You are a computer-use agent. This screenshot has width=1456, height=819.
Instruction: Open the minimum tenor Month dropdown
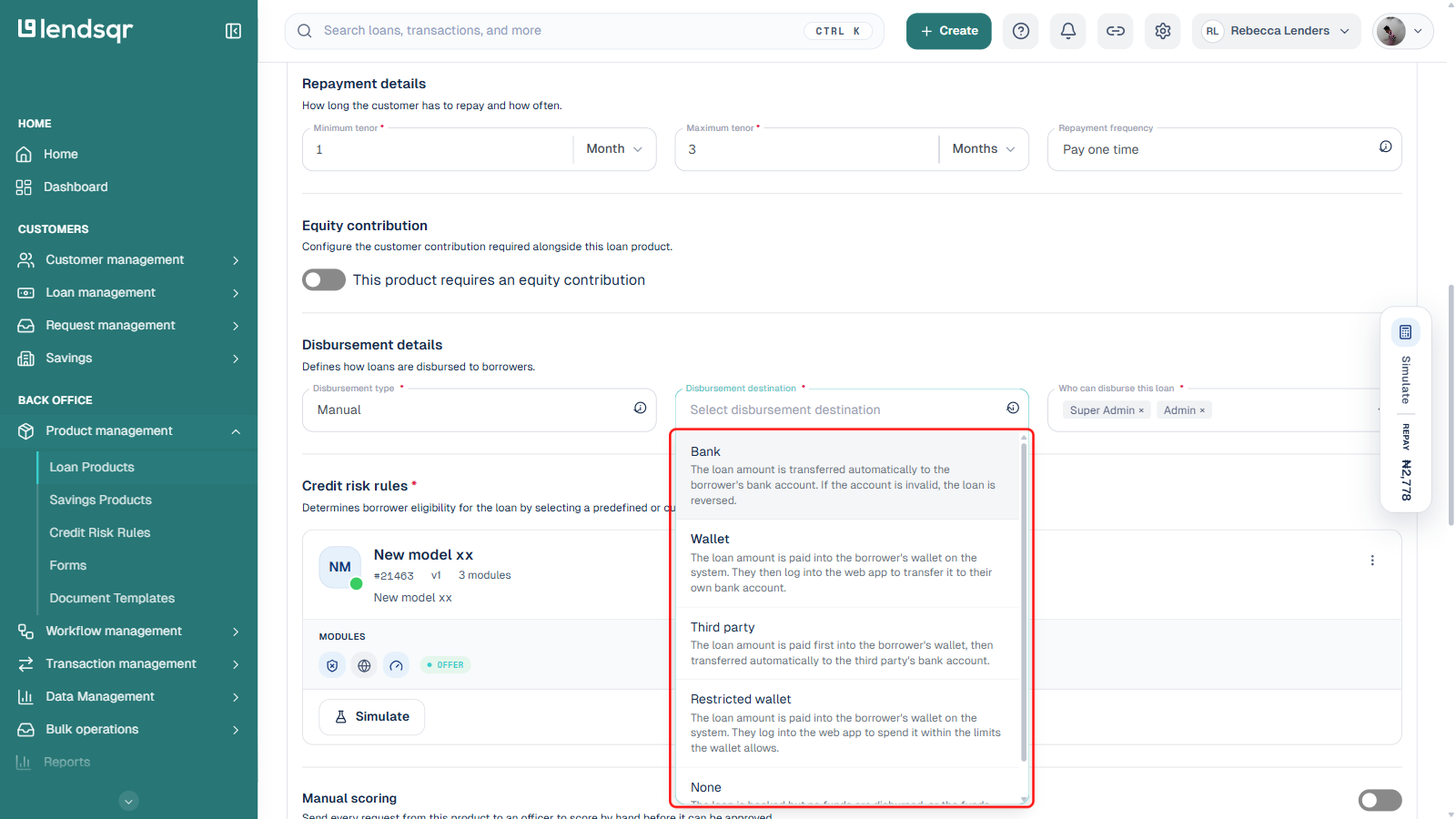pyautogui.click(x=614, y=149)
